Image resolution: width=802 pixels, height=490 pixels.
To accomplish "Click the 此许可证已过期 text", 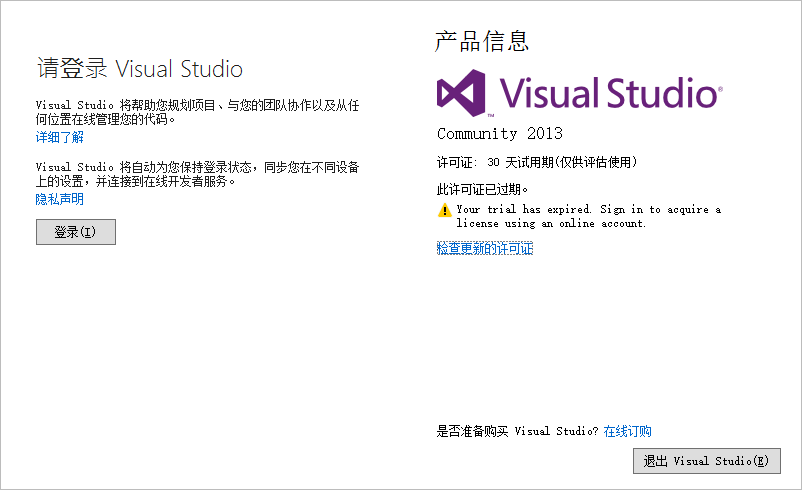I will tap(482, 189).
